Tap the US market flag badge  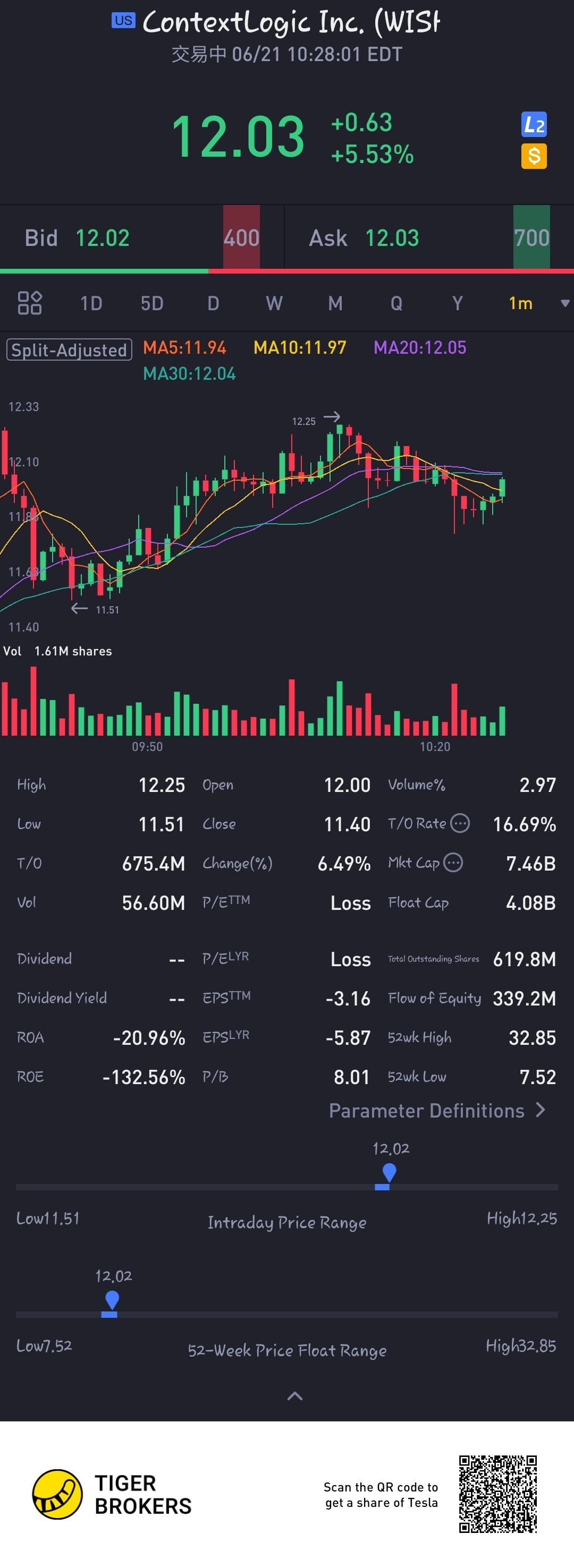(x=123, y=21)
